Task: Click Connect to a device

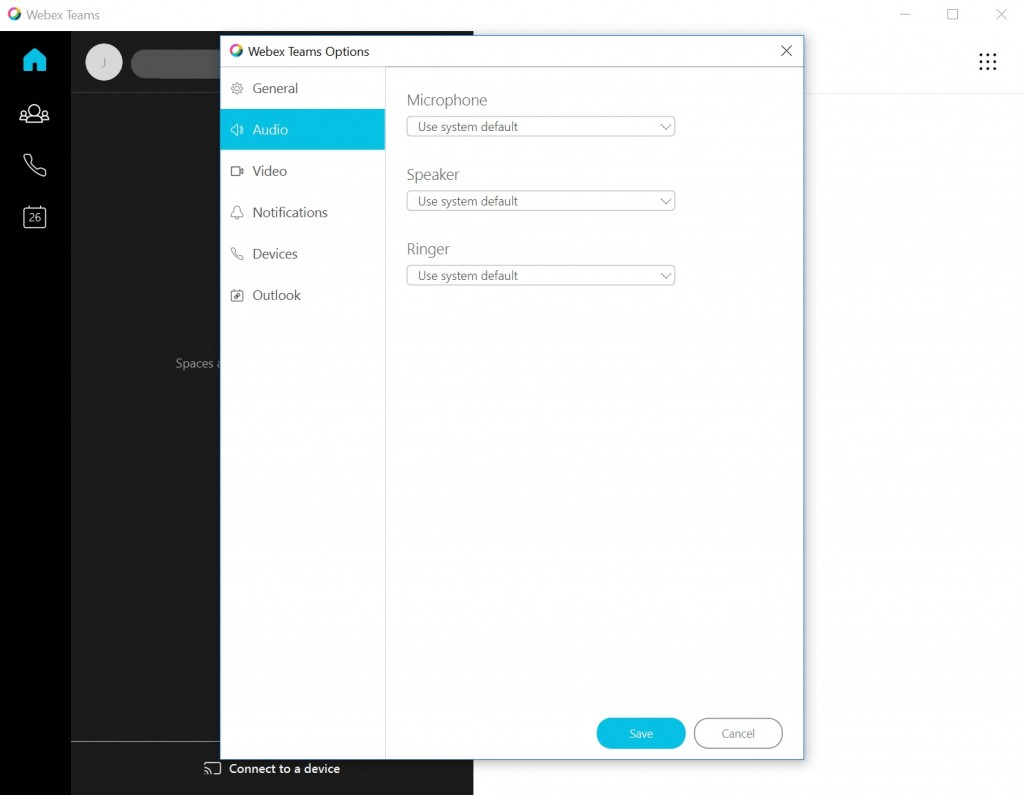Action: tap(284, 769)
